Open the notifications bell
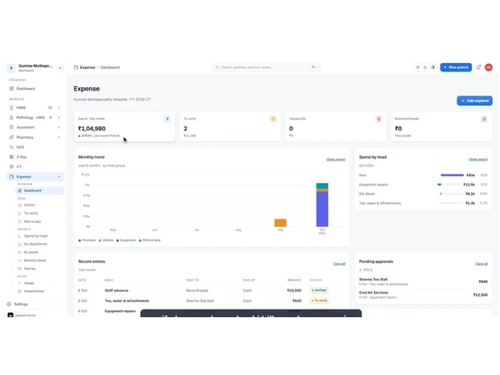Image resolution: width=500 pixels, height=375 pixels. (479, 67)
